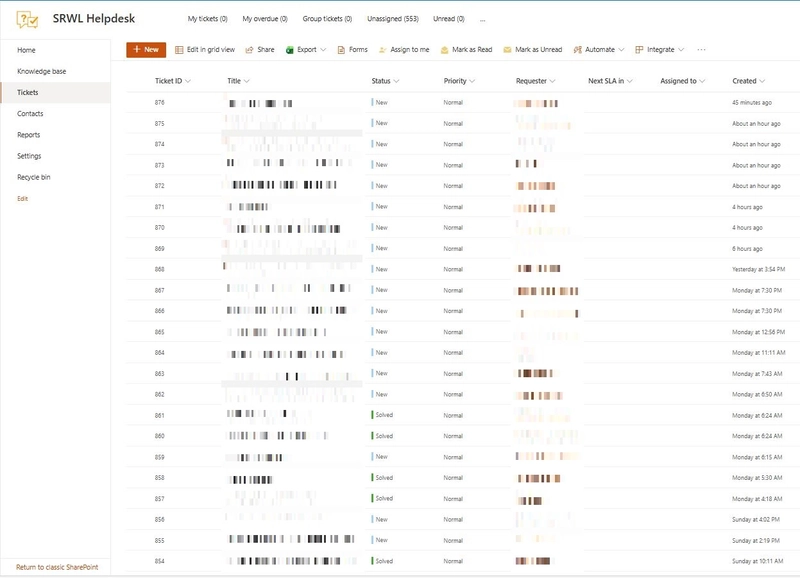Click the Mark as Read envelope icon
The width and height of the screenshot is (800, 578).
(445, 50)
